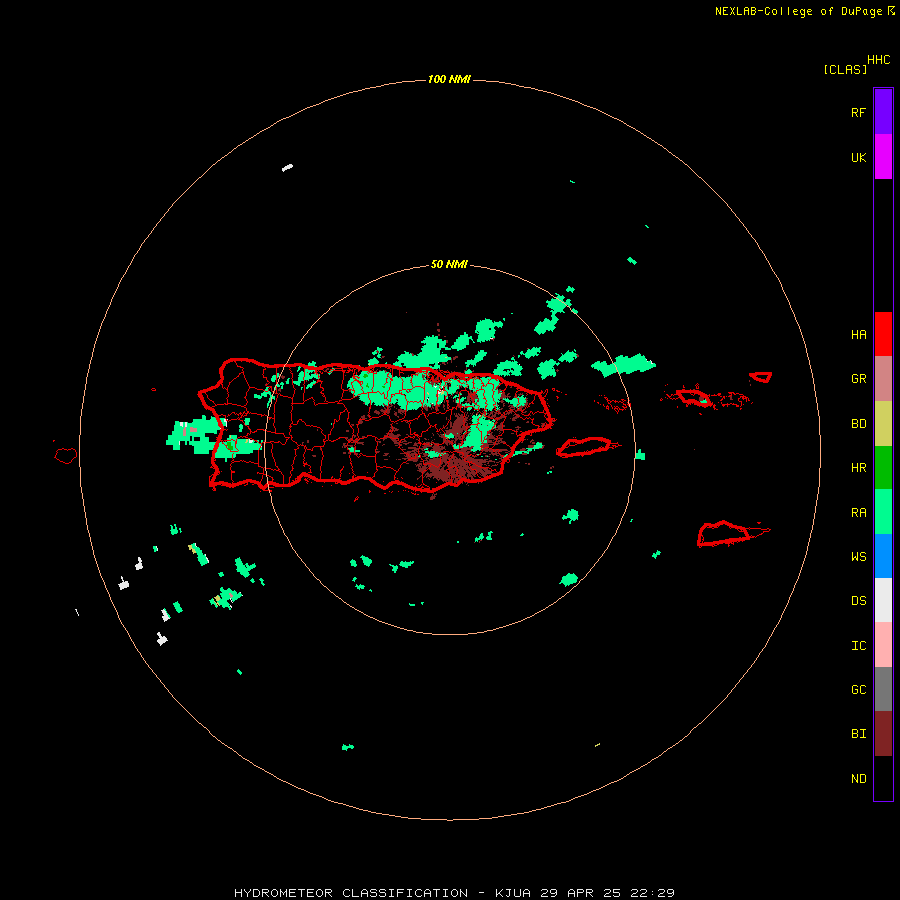Click the GC legend label

tap(858, 690)
